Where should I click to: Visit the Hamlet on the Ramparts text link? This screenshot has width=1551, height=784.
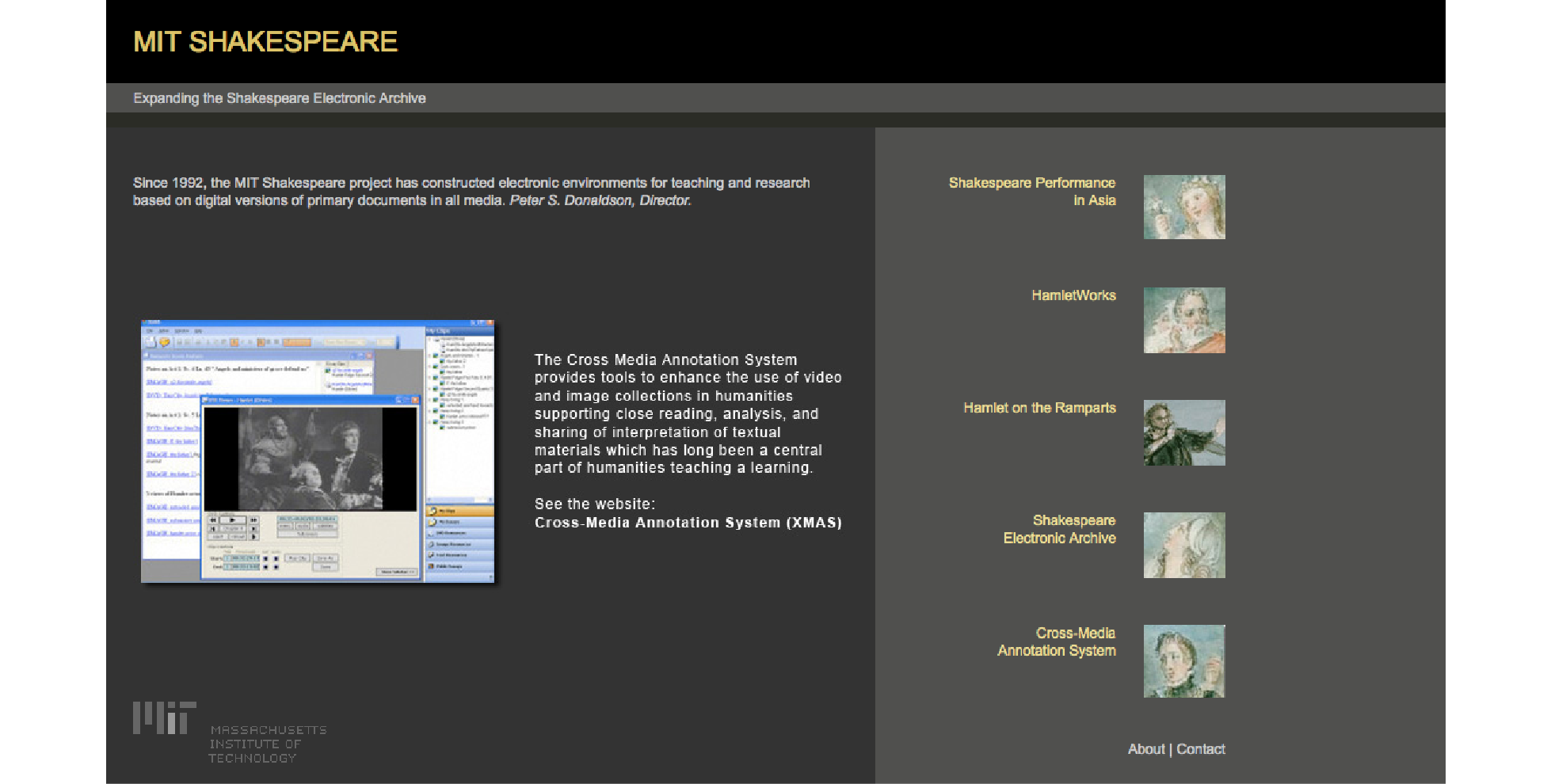(x=1039, y=408)
